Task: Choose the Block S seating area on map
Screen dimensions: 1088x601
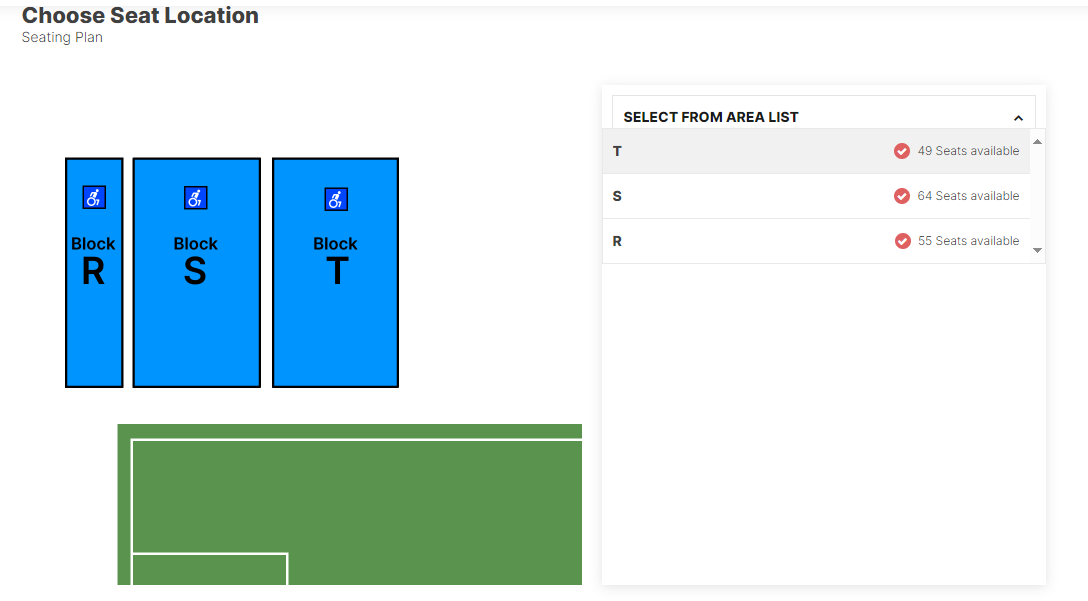Action: click(x=196, y=273)
